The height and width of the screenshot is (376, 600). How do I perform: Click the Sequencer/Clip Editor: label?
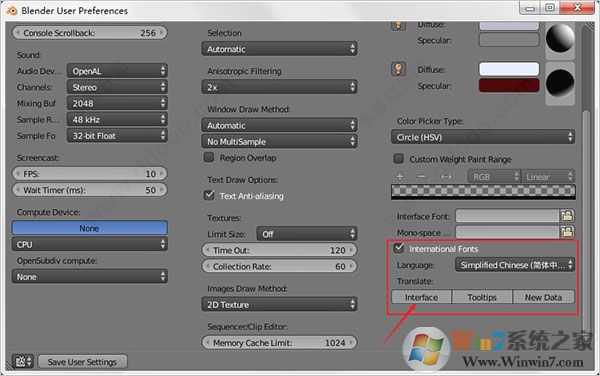[247, 326]
